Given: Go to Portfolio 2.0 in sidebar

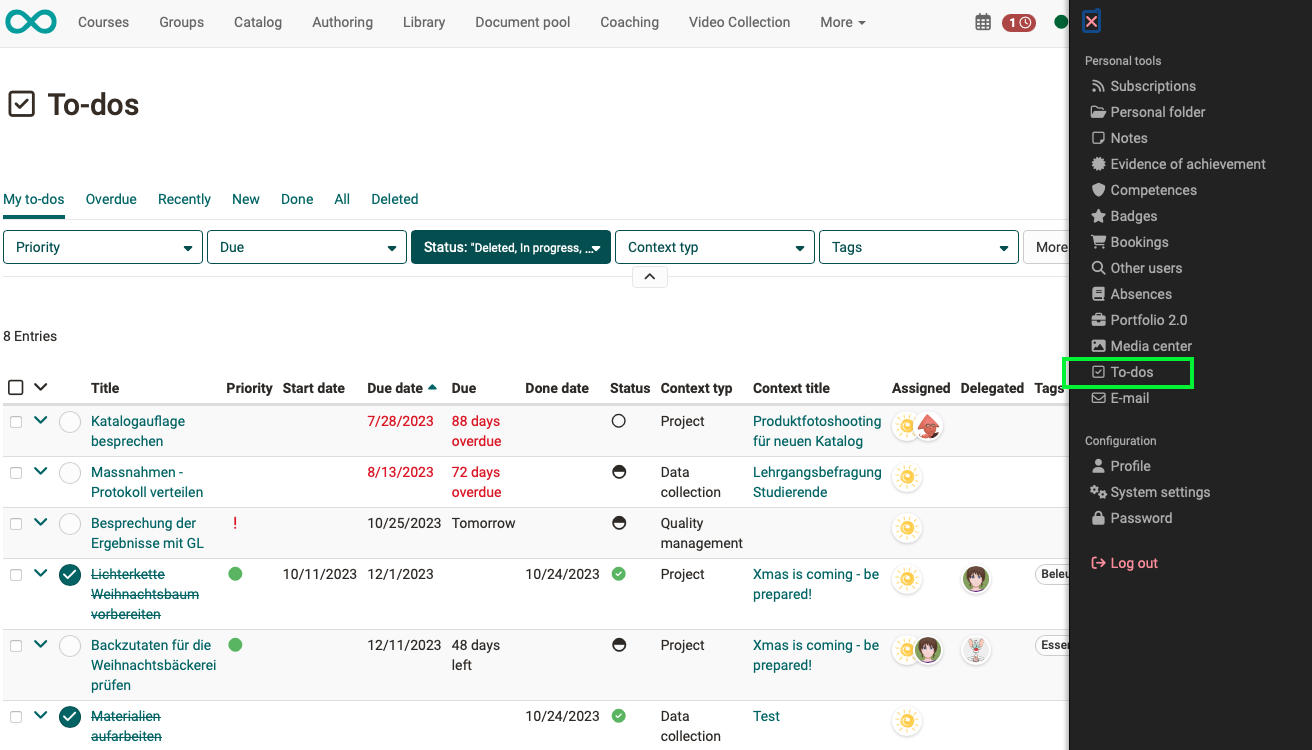Looking at the screenshot, I should coord(1148,320).
